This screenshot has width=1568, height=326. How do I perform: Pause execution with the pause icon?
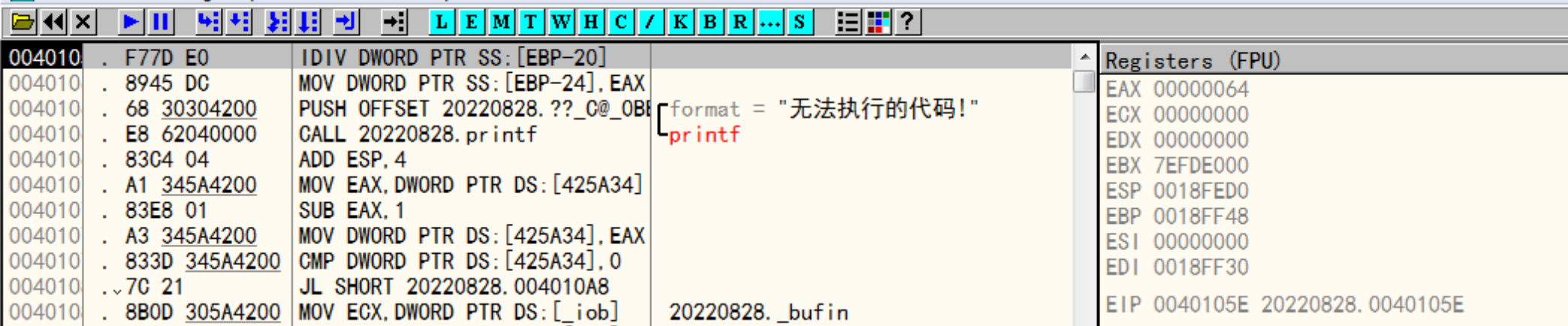tap(161, 22)
